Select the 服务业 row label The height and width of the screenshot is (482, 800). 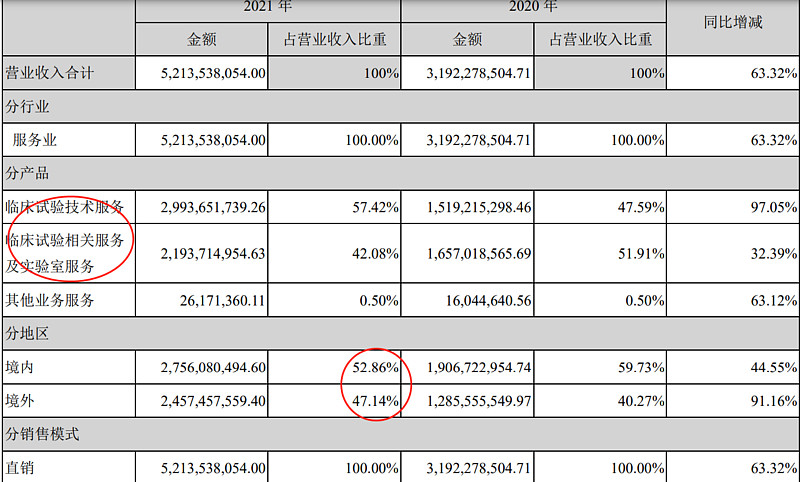pos(34,140)
